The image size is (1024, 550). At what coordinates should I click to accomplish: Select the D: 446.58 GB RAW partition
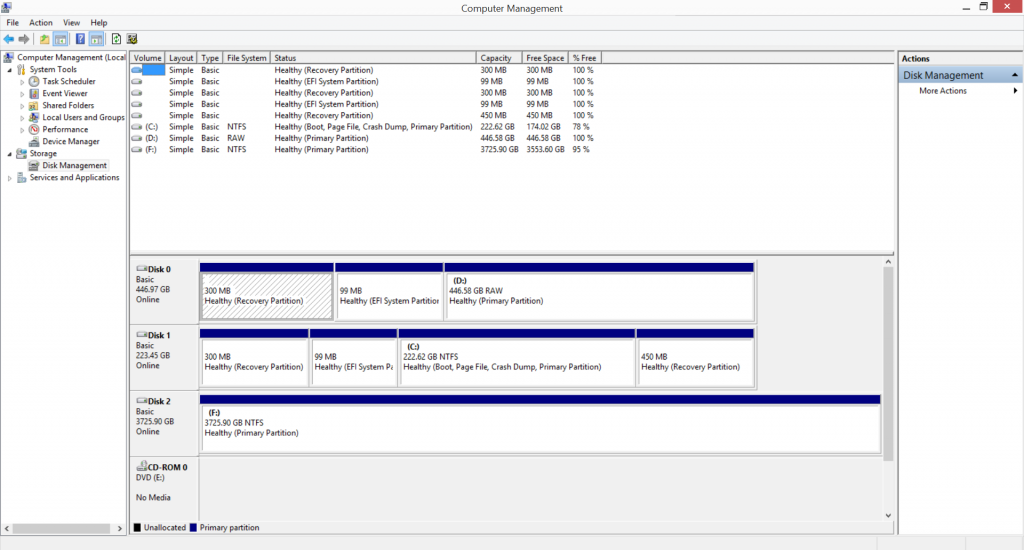[599, 295]
